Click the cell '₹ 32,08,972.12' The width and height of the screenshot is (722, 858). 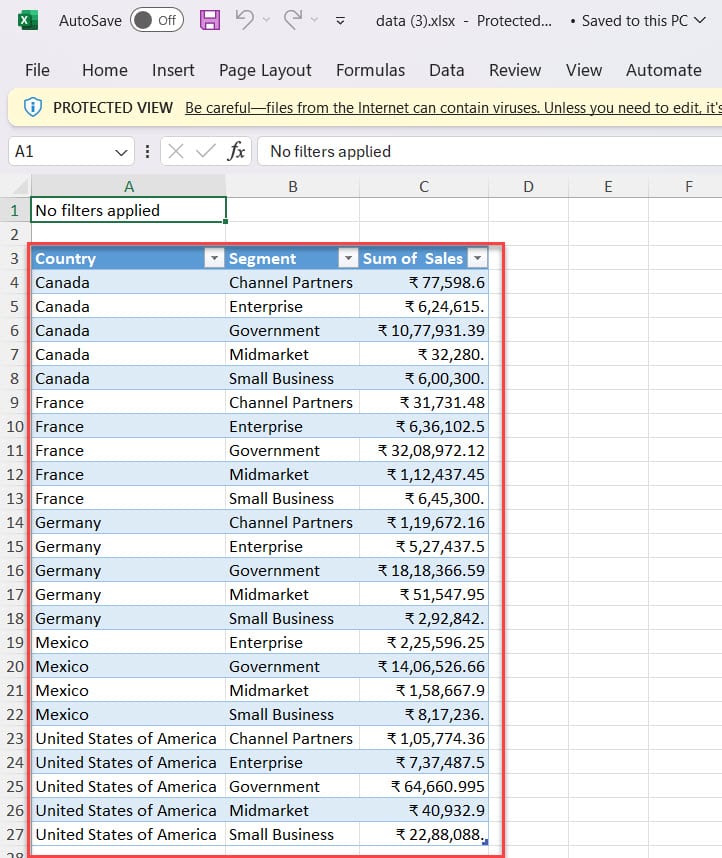tap(424, 451)
